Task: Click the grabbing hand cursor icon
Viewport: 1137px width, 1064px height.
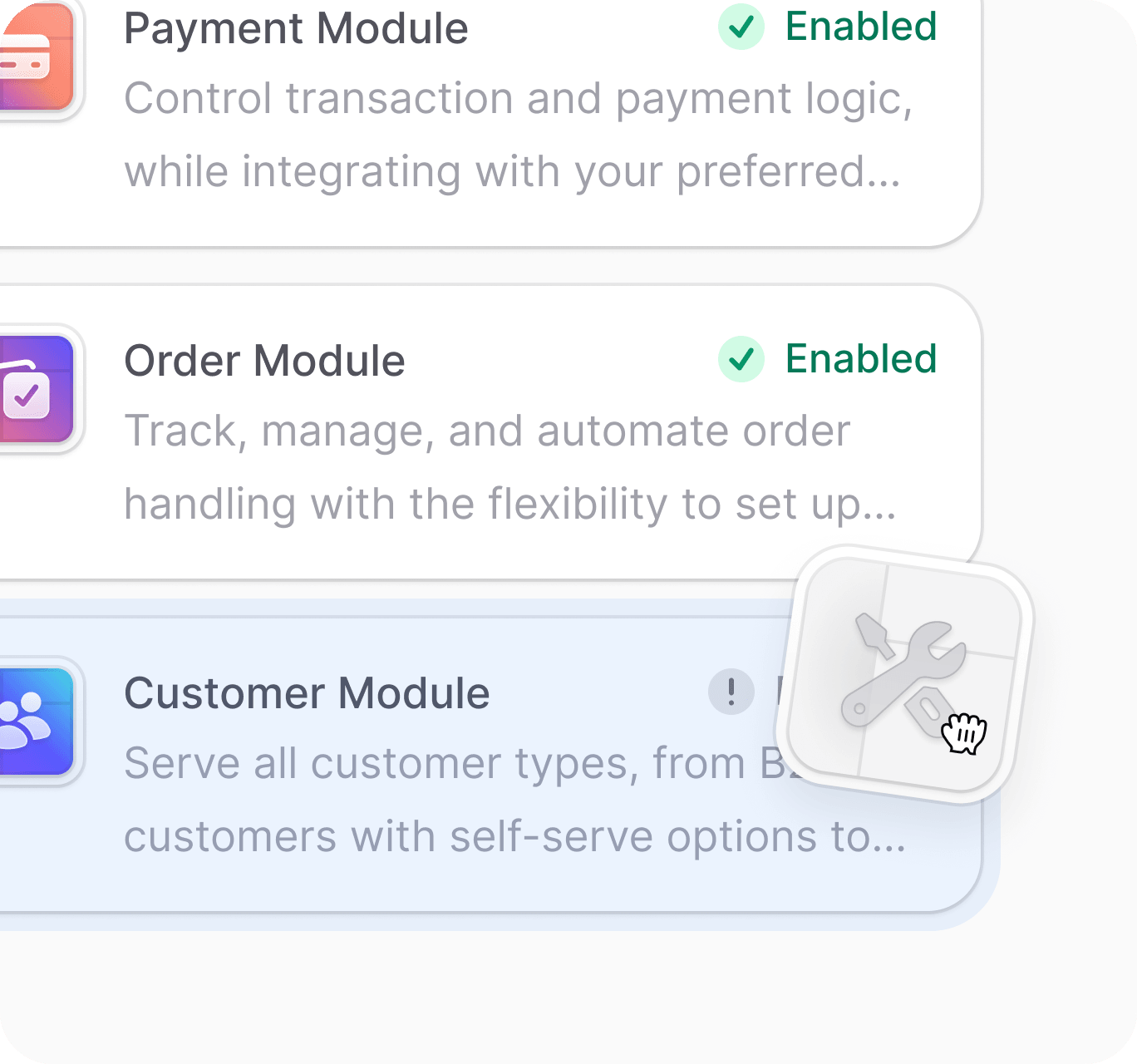Action: (x=964, y=734)
